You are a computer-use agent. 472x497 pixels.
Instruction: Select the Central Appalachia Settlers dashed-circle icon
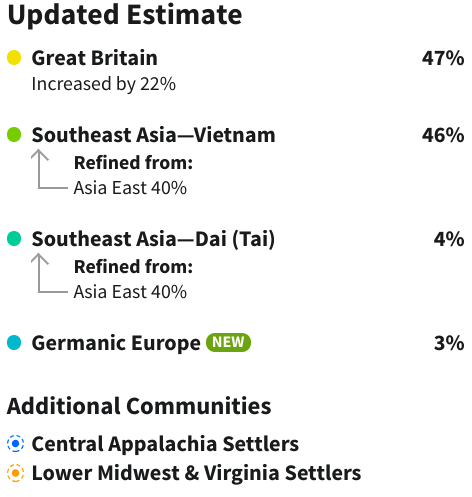coord(15,444)
